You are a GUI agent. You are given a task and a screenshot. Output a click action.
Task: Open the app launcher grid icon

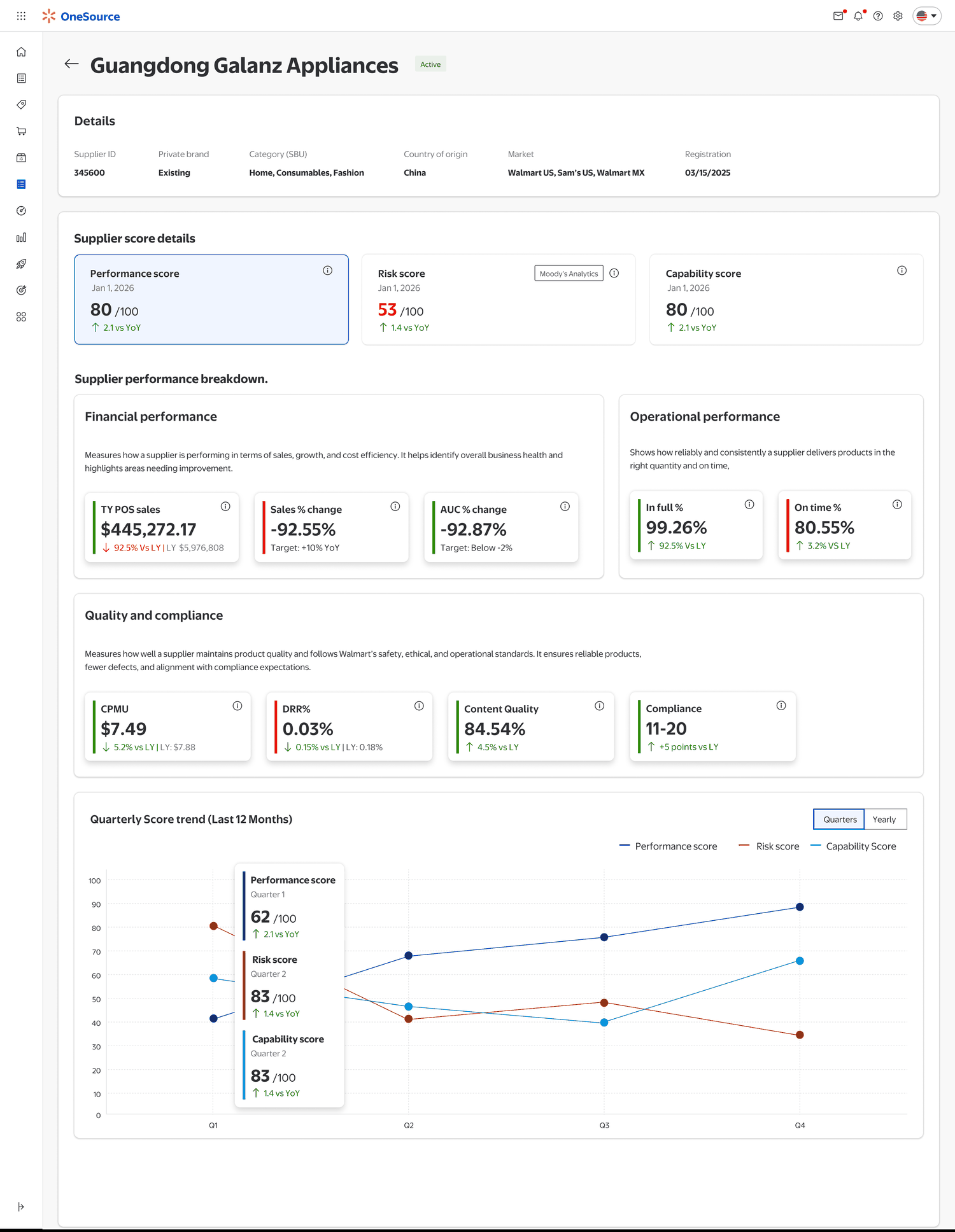[x=21, y=16]
